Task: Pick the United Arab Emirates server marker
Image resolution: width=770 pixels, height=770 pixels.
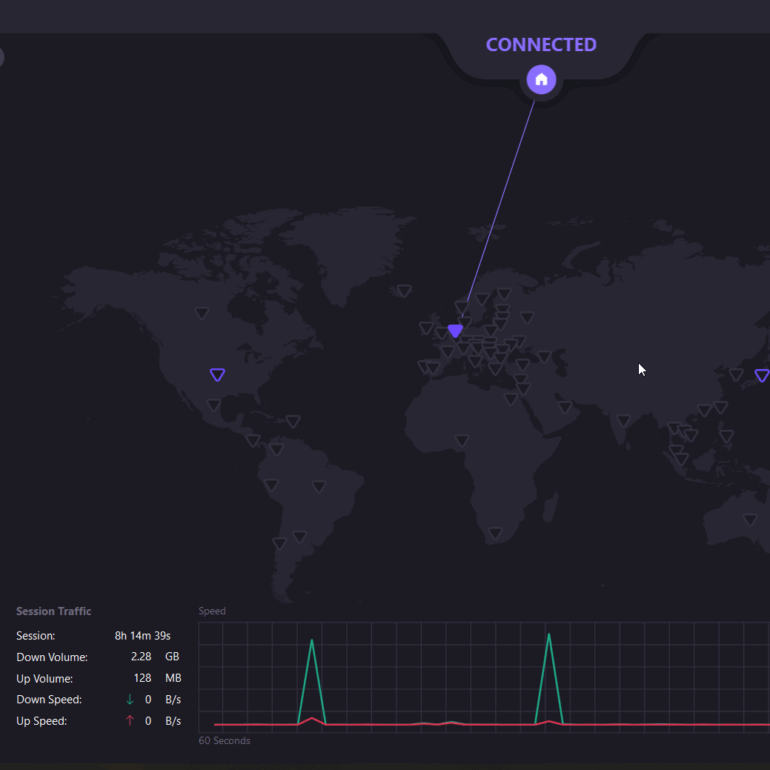Action: tap(565, 407)
